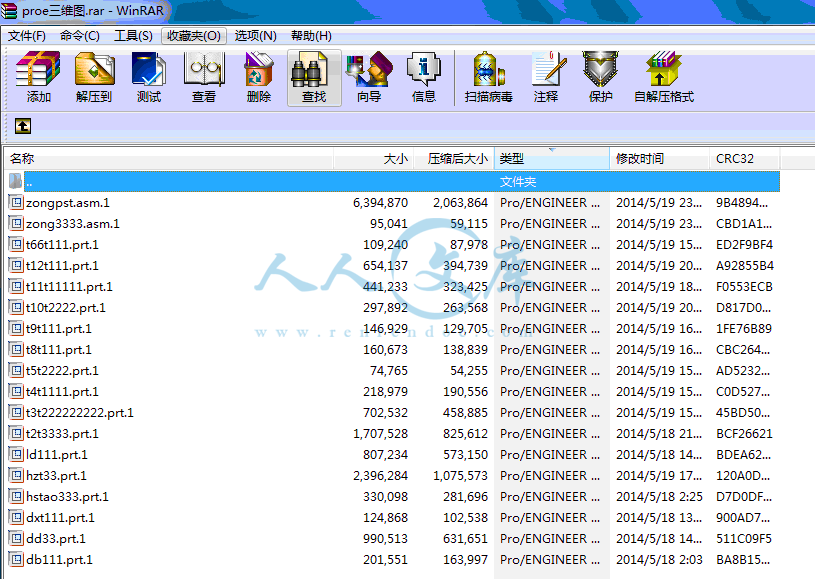Click packed size value 1,075,573
Viewport: 815px width, 579px height.
(x=461, y=476)
